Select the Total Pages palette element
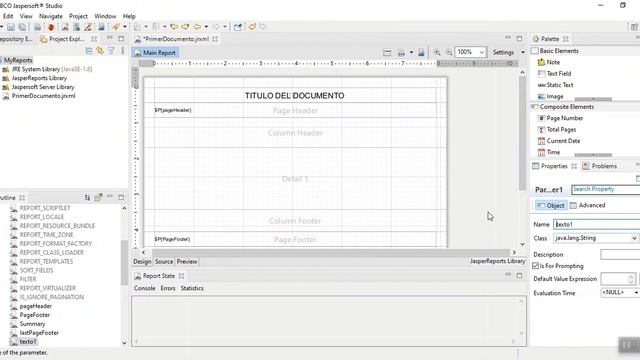The height and width of the screenshot is (360, 640). [x=557, y=129]
